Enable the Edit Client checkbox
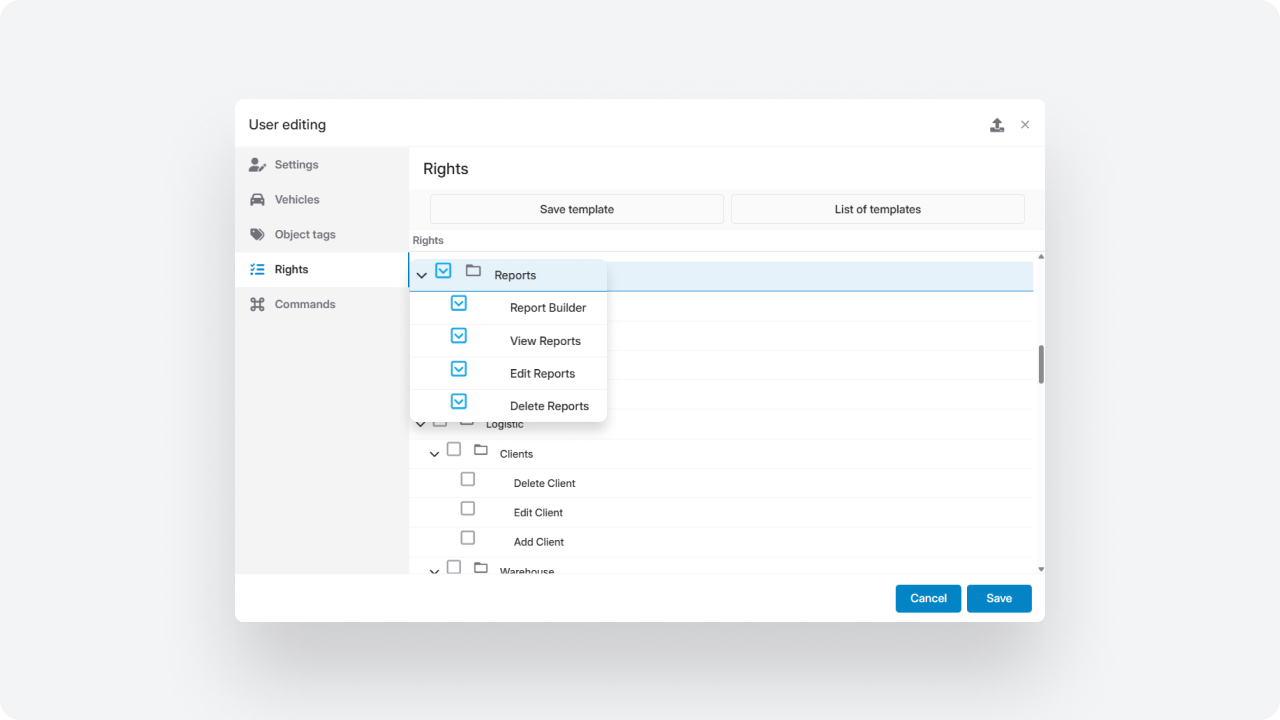Viewport: 1280px width, 720px height. click(467, 508)
